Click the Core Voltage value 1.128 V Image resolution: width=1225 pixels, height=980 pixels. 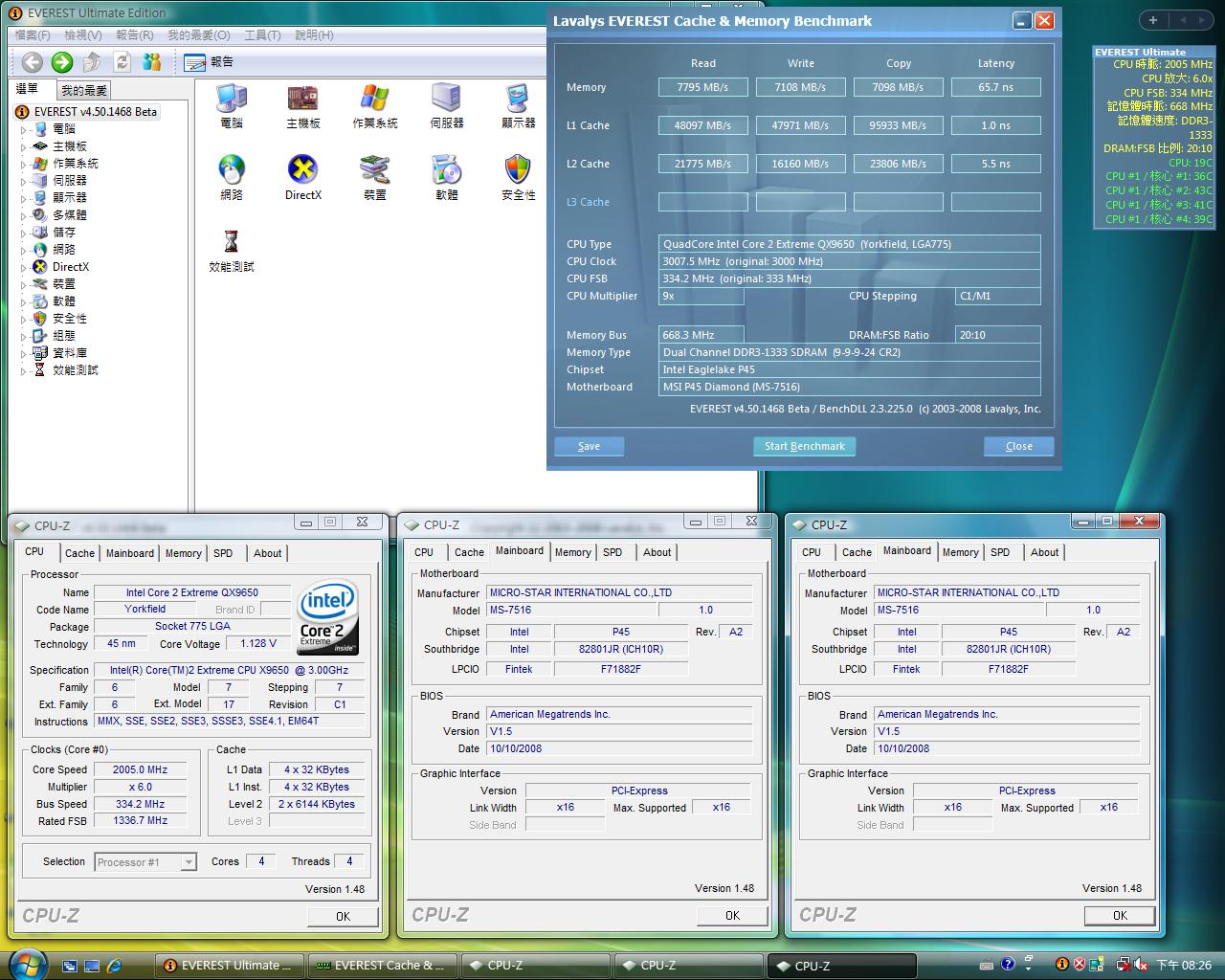(x=258, y=644)
